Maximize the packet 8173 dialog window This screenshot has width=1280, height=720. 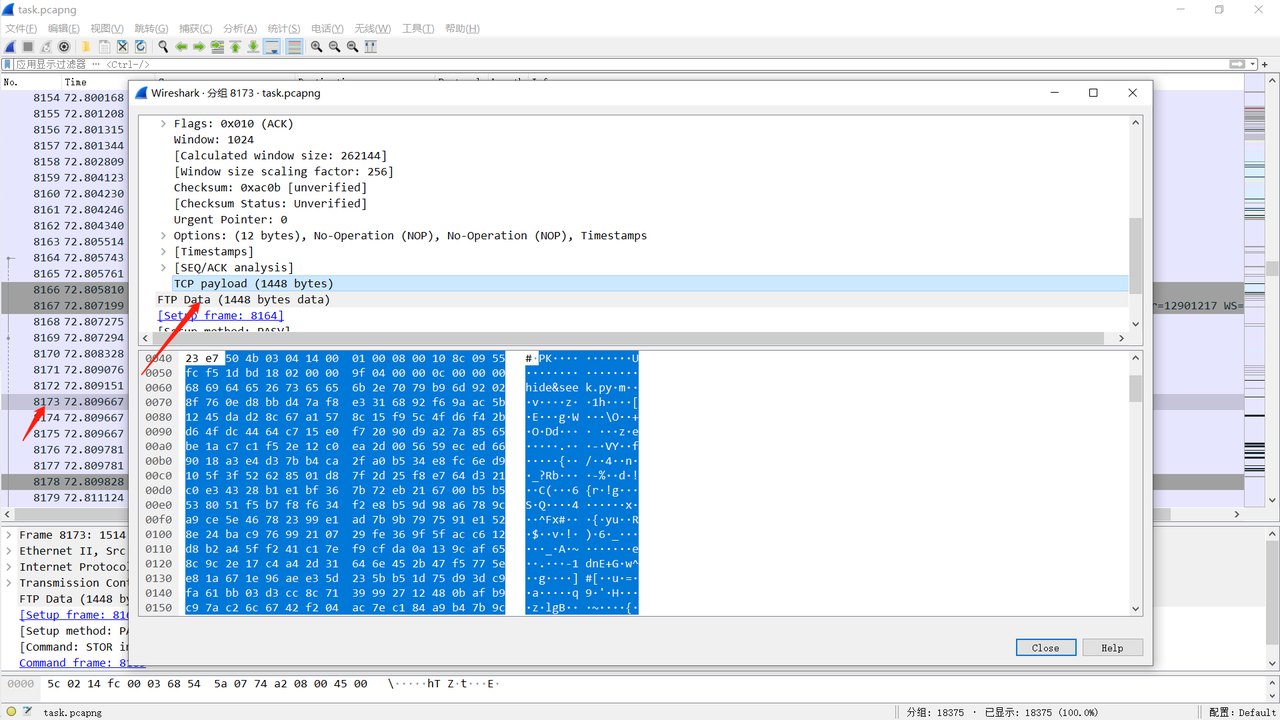pos(1093,93)
